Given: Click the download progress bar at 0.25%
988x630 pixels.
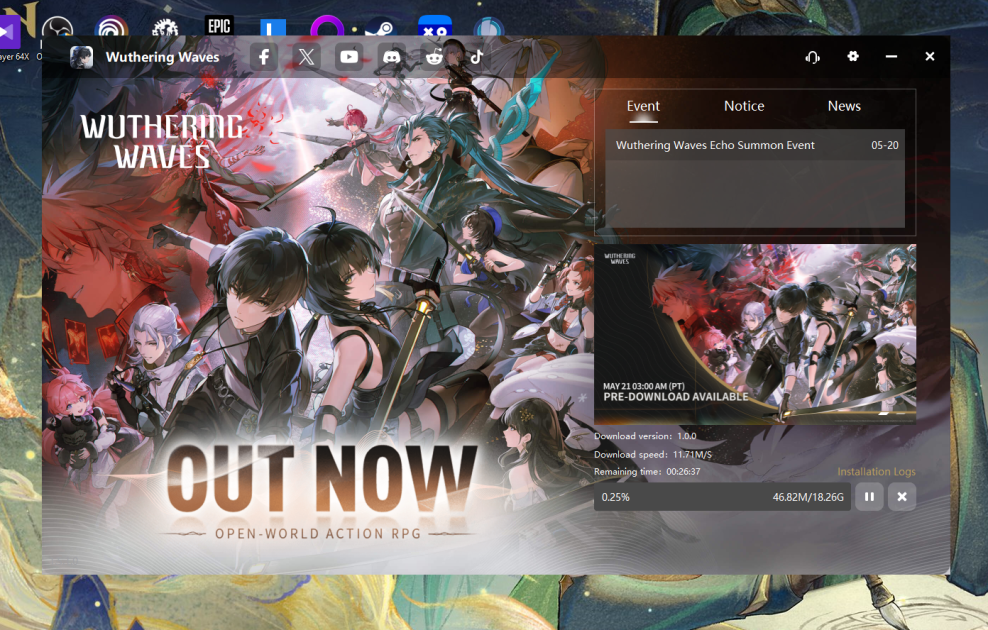Looking at the screenshot, I should tap(723, 496).
